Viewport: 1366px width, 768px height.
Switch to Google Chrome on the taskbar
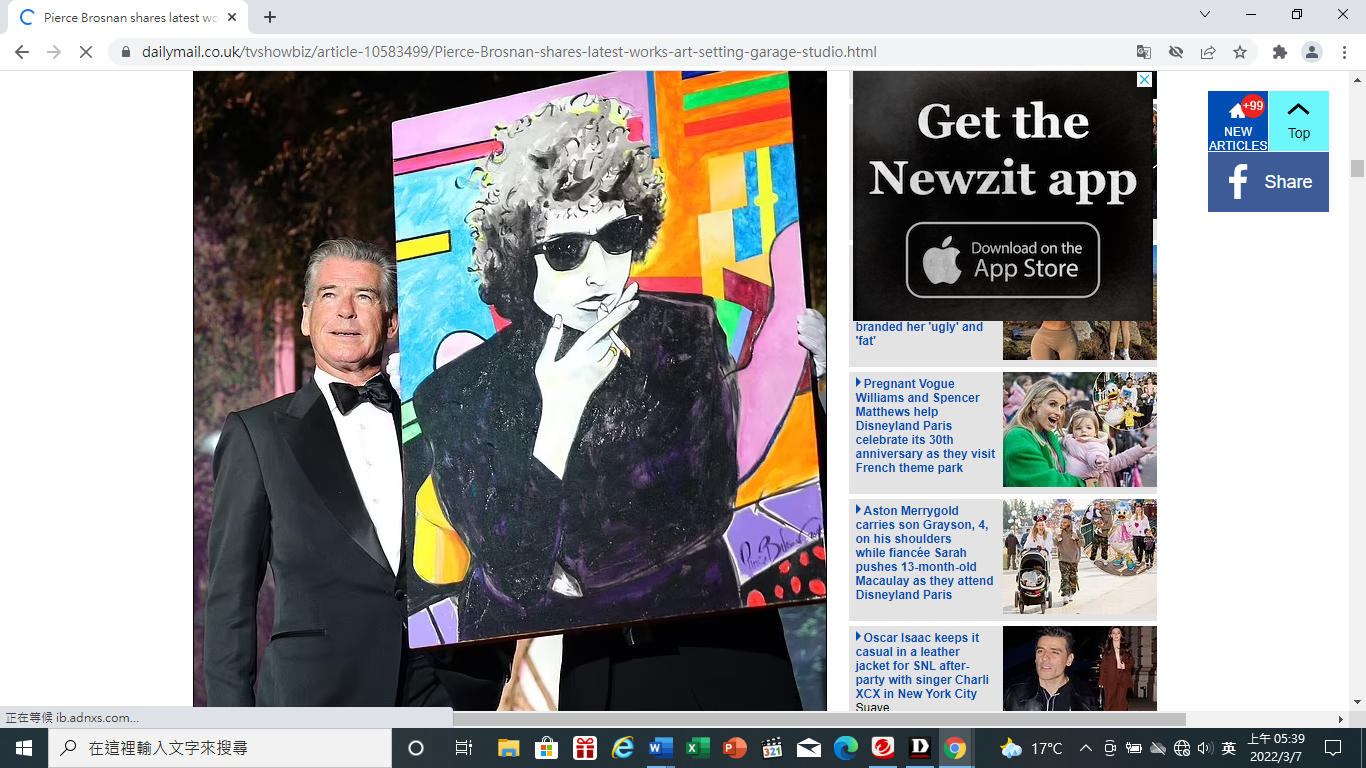pos(956,748)
